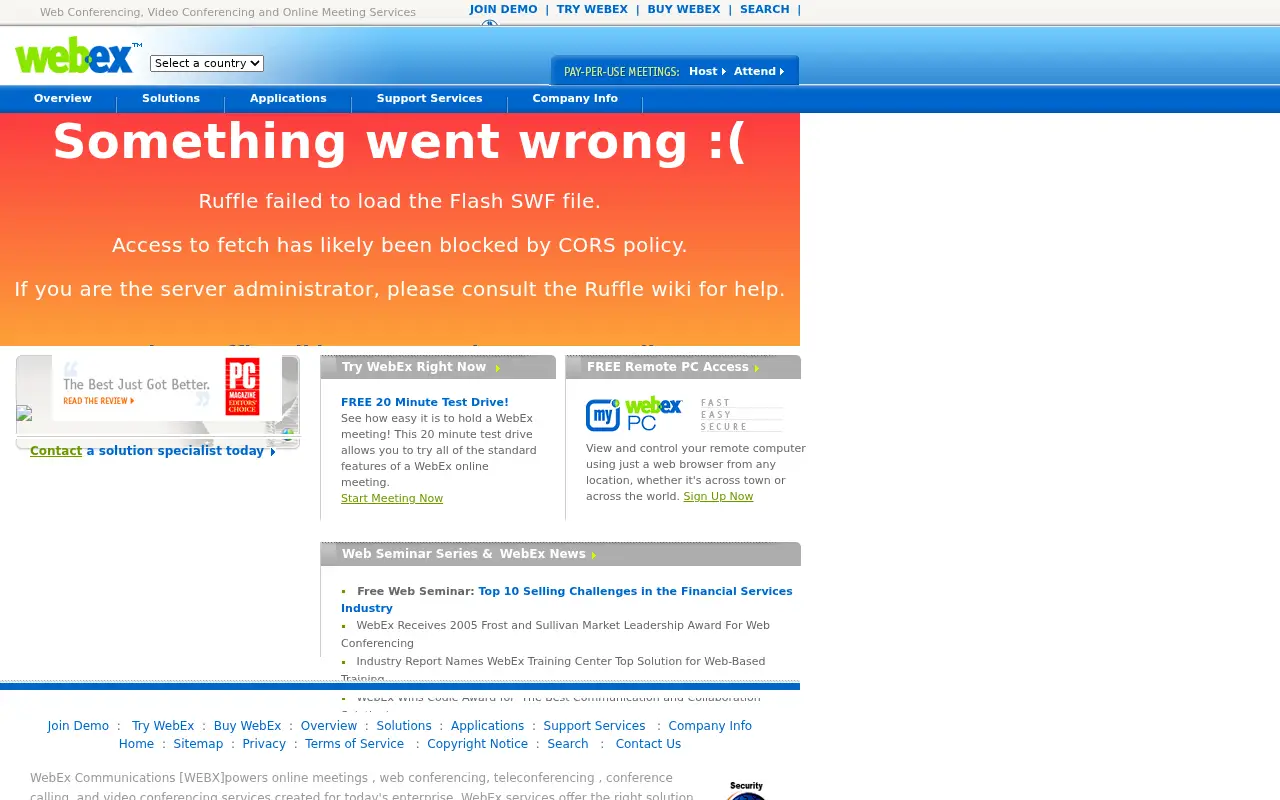Click the arrow after 'a solution specialist today'
1280x800 pixels.
click(272, 452)
